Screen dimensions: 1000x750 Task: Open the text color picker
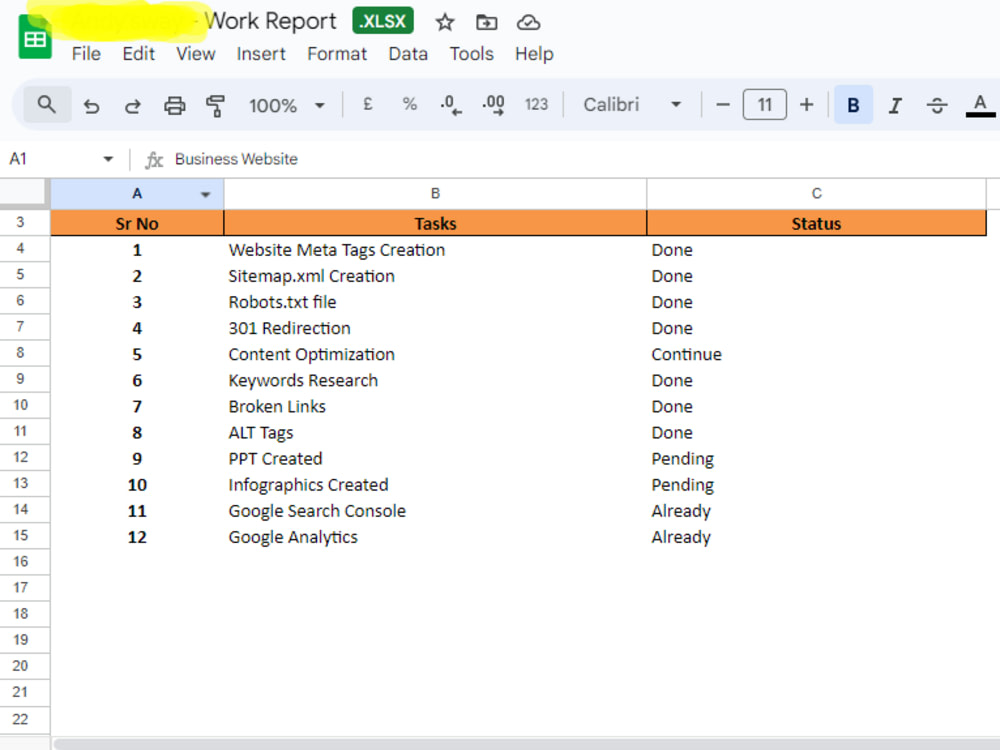980,105
